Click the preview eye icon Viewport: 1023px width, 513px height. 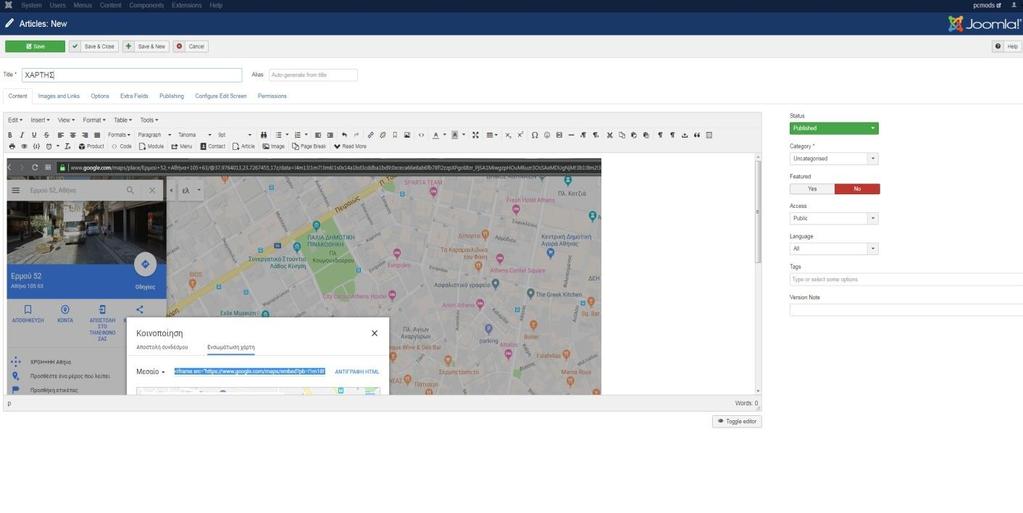pyautogui.click(x=24, y=146)
